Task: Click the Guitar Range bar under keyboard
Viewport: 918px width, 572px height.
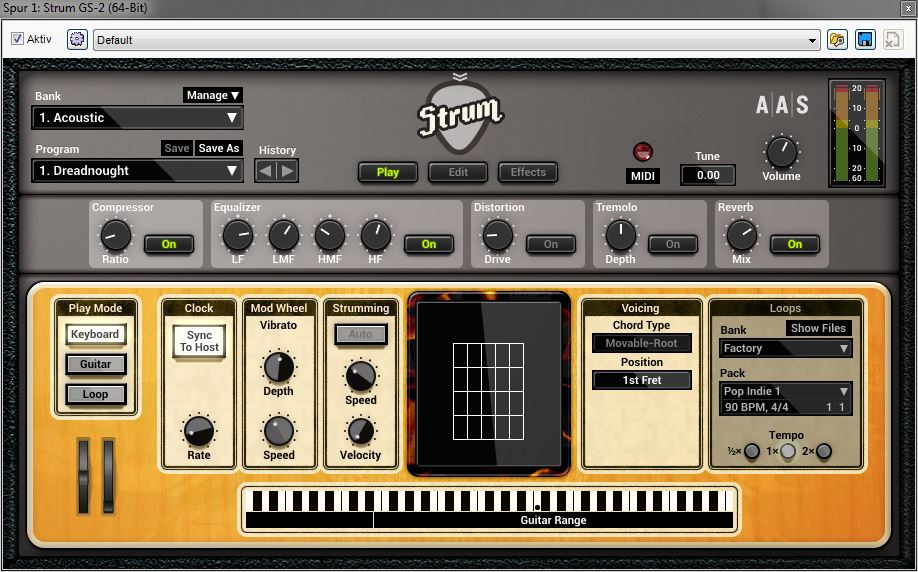Action: 553,520
